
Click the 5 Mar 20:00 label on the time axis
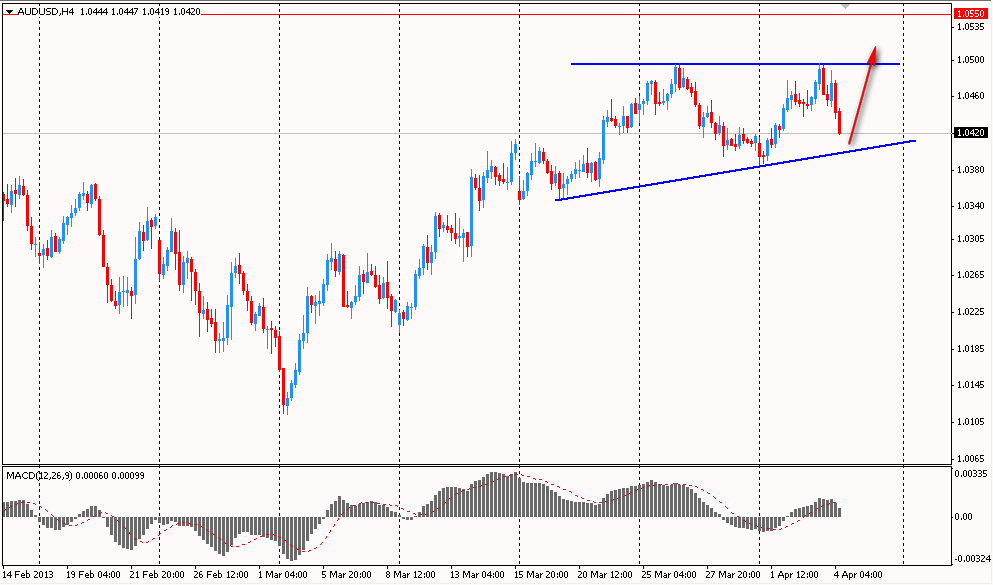pos(346,575)
